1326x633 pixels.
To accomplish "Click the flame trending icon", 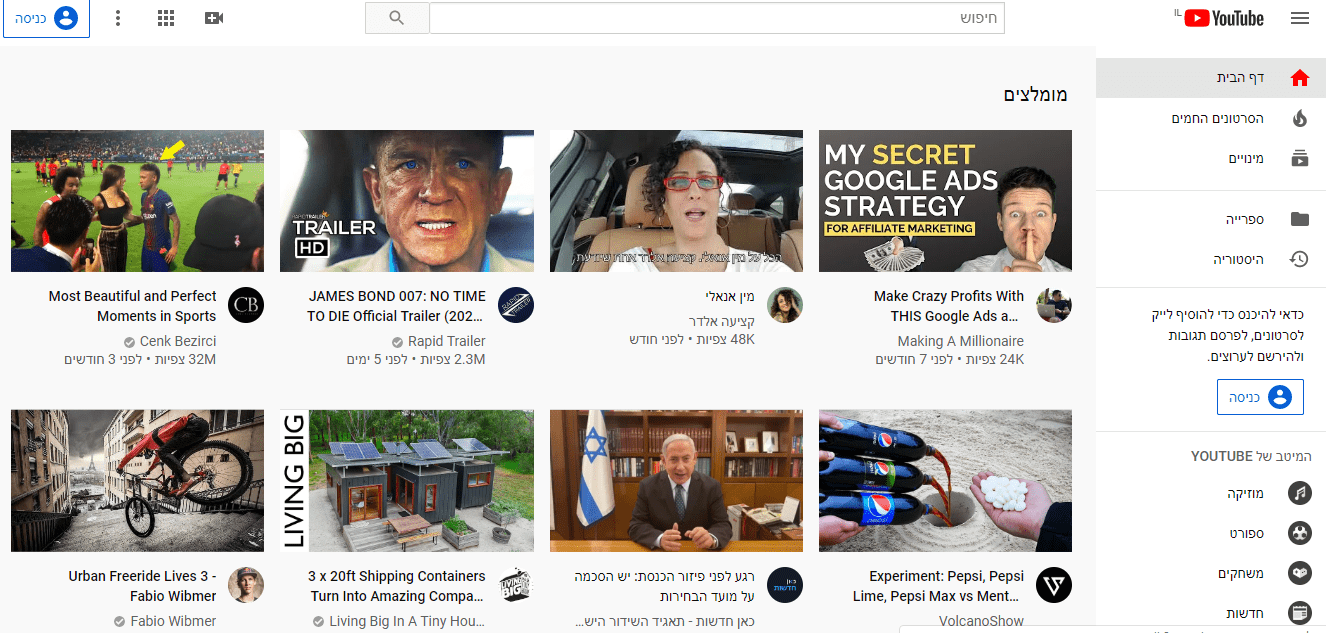I will click(x=1300, y=118).
